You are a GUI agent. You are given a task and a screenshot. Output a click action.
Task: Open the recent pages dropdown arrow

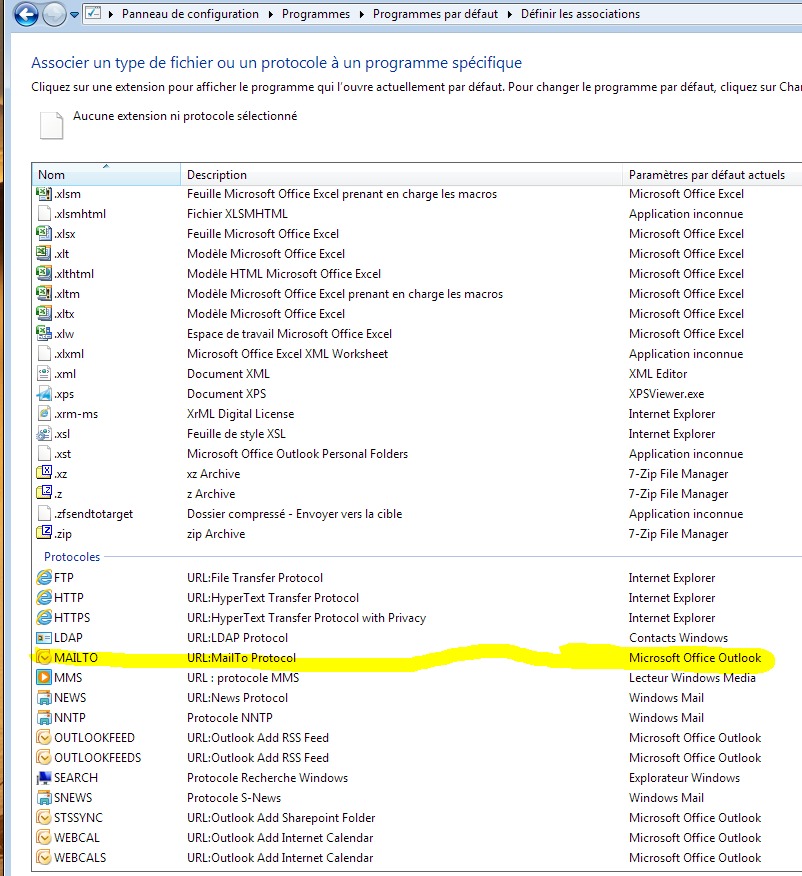click(74, 15)
